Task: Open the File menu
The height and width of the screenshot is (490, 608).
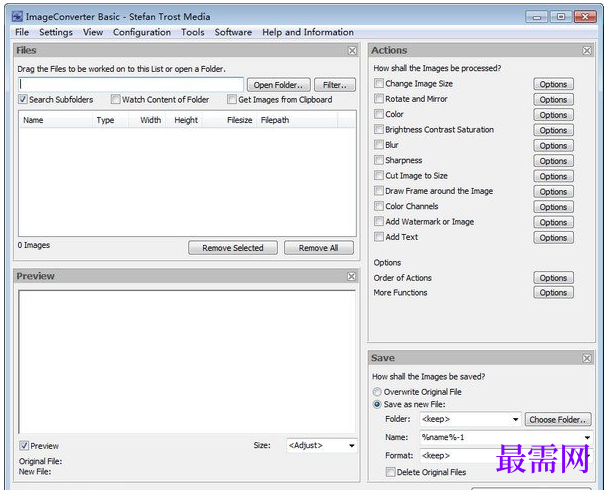Action: pos(22,32)
